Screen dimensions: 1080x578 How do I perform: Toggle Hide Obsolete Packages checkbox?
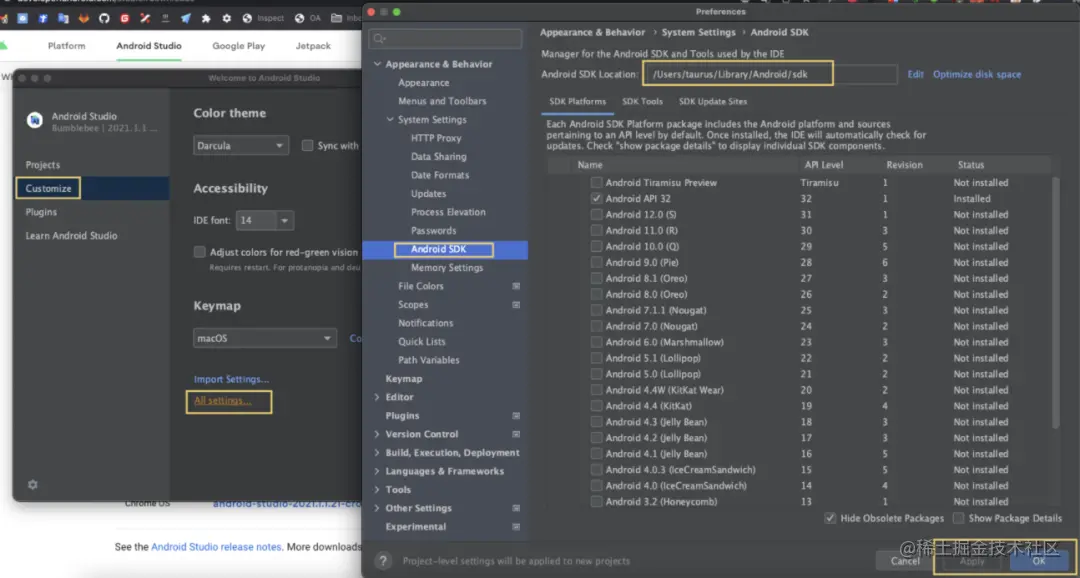(x=830, y=518)
